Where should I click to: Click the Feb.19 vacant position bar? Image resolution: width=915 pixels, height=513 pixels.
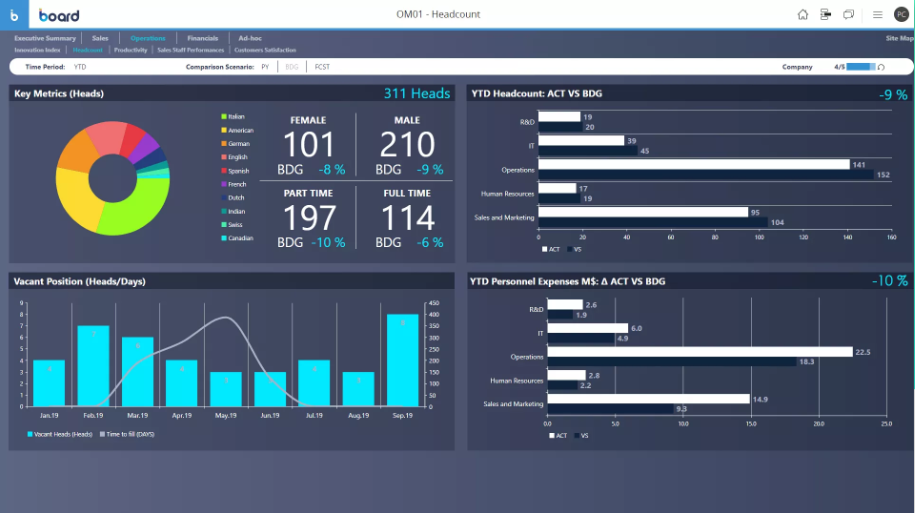coord(93,366)
